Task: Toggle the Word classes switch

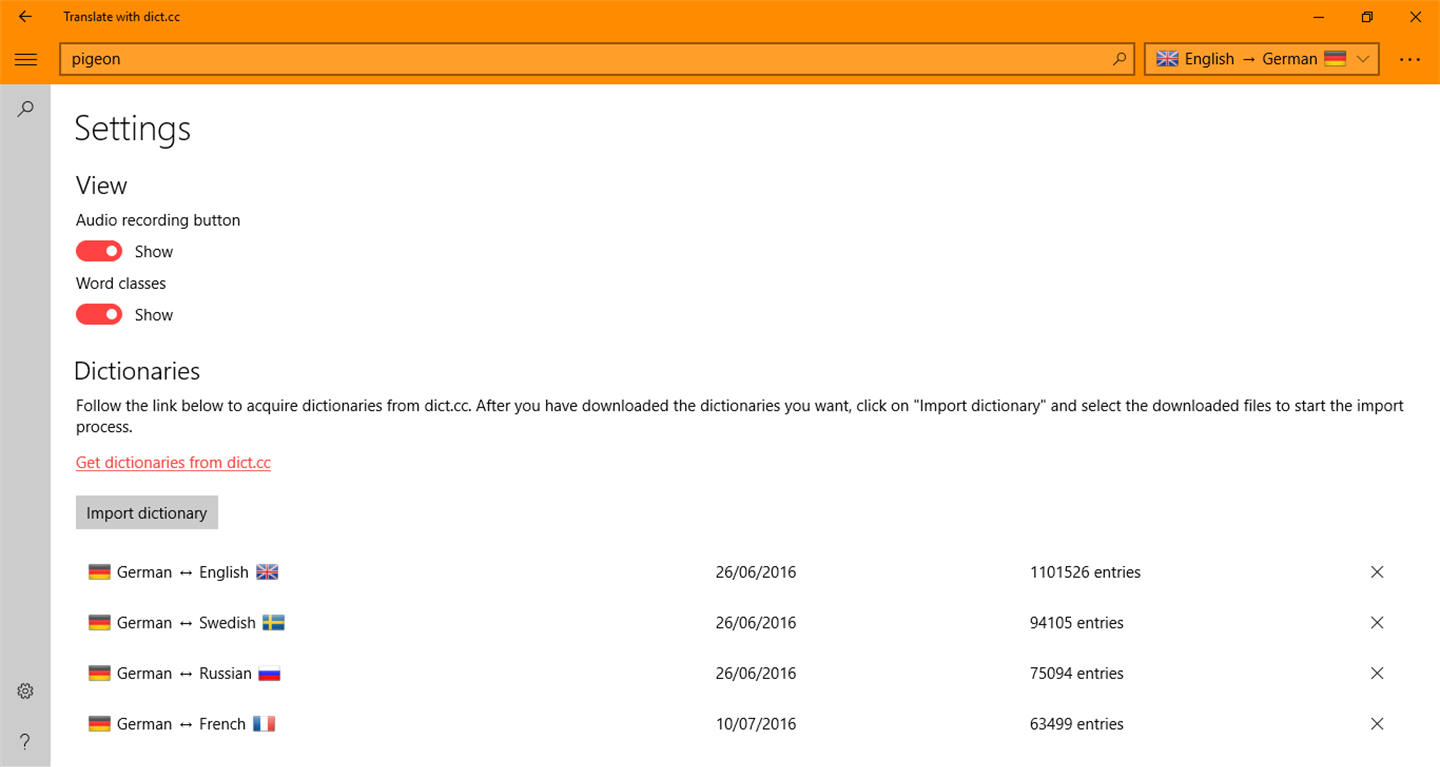Action: click(99, 314)
